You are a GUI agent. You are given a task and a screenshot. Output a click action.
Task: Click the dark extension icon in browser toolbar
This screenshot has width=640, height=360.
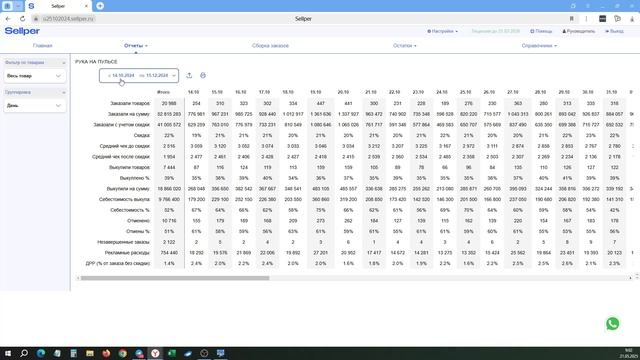[x=602, y=19]
